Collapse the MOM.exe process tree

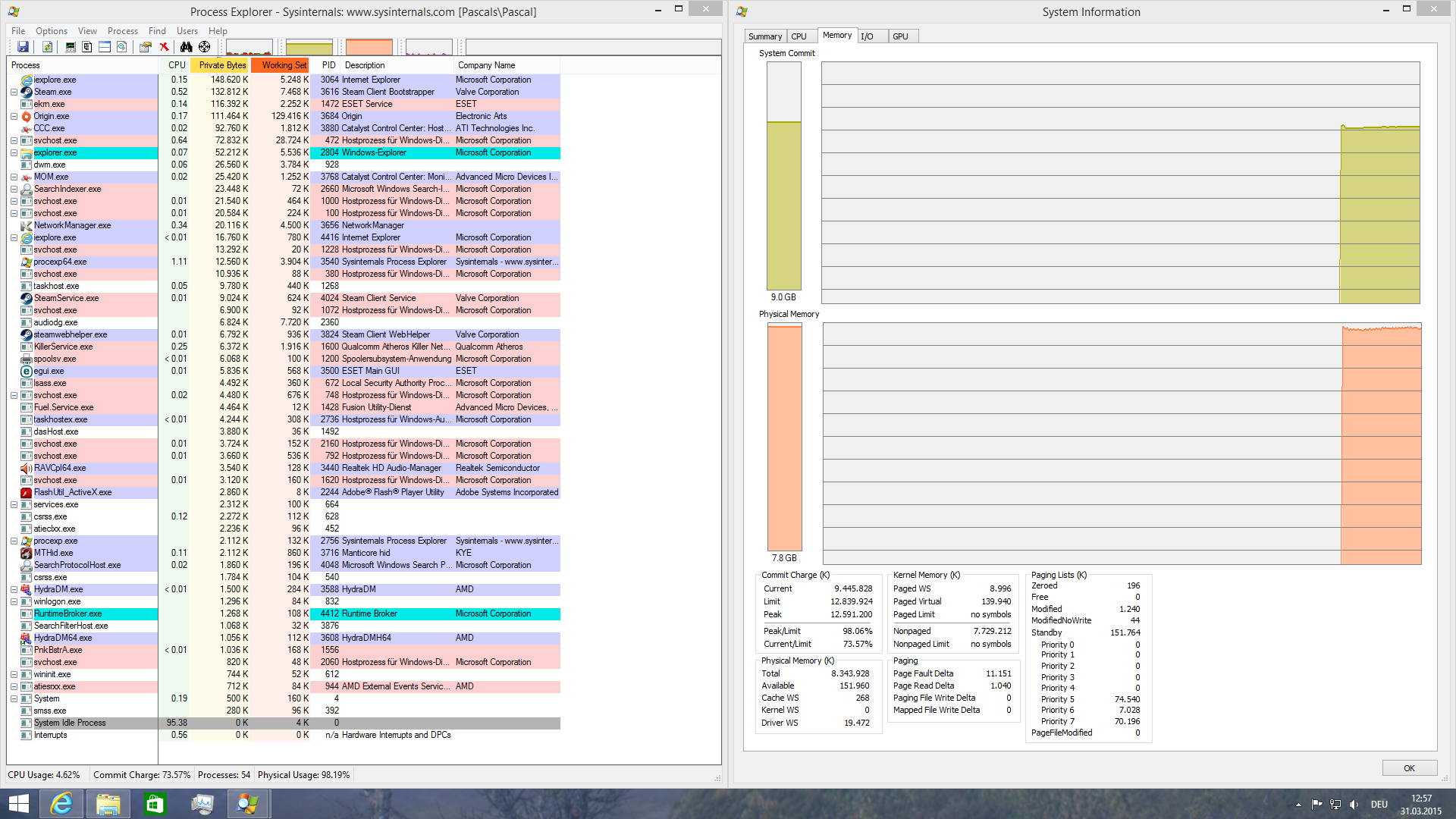(14, 177)
